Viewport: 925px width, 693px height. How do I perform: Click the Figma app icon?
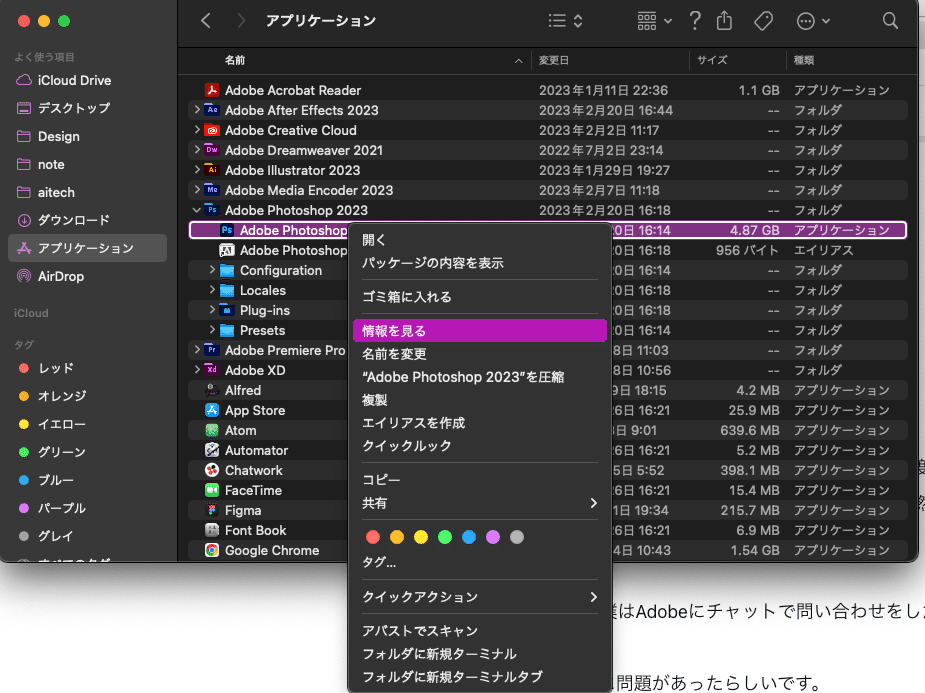[x=212, y=511]
